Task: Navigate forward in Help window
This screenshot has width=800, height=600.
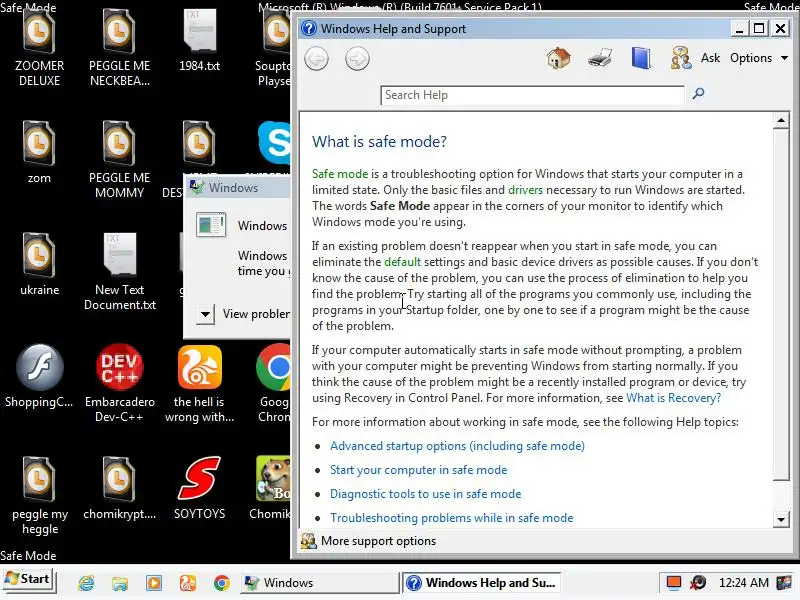Action: pyautogui.click(x=357, y=59)
